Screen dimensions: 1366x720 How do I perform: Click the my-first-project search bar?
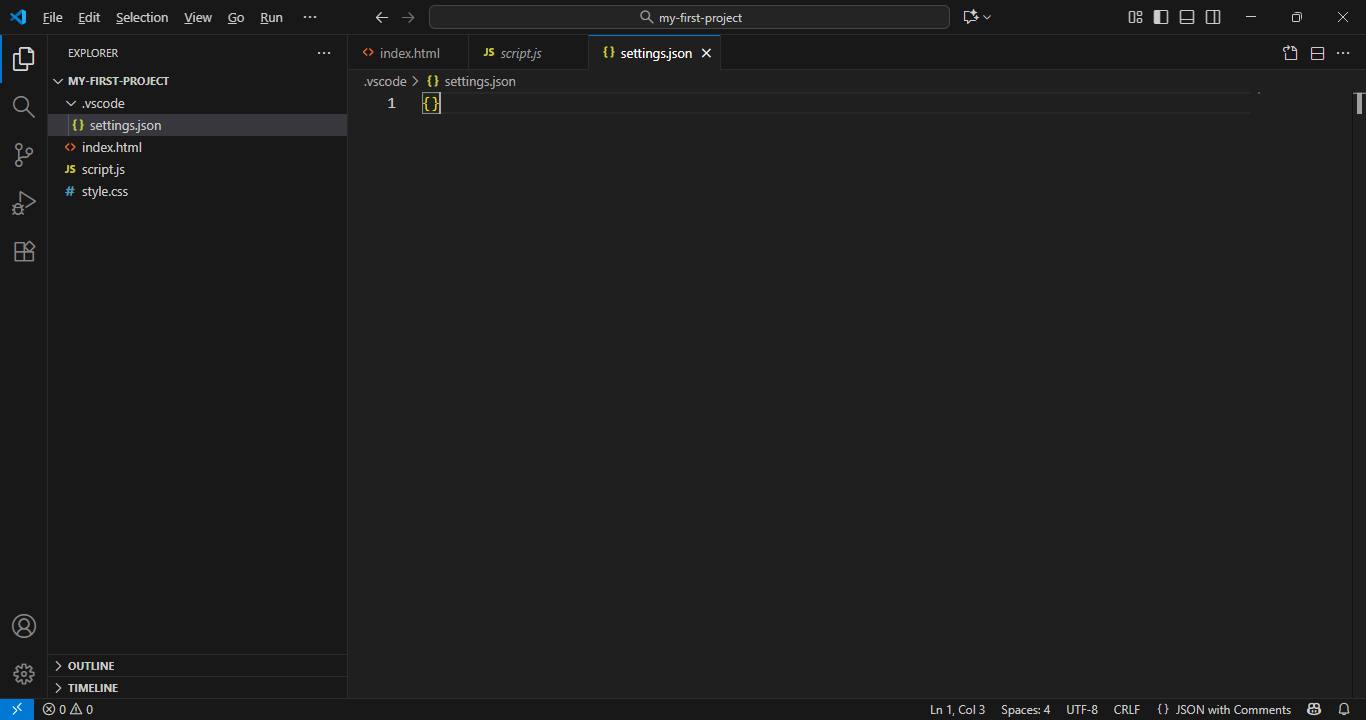pos(688,16)
